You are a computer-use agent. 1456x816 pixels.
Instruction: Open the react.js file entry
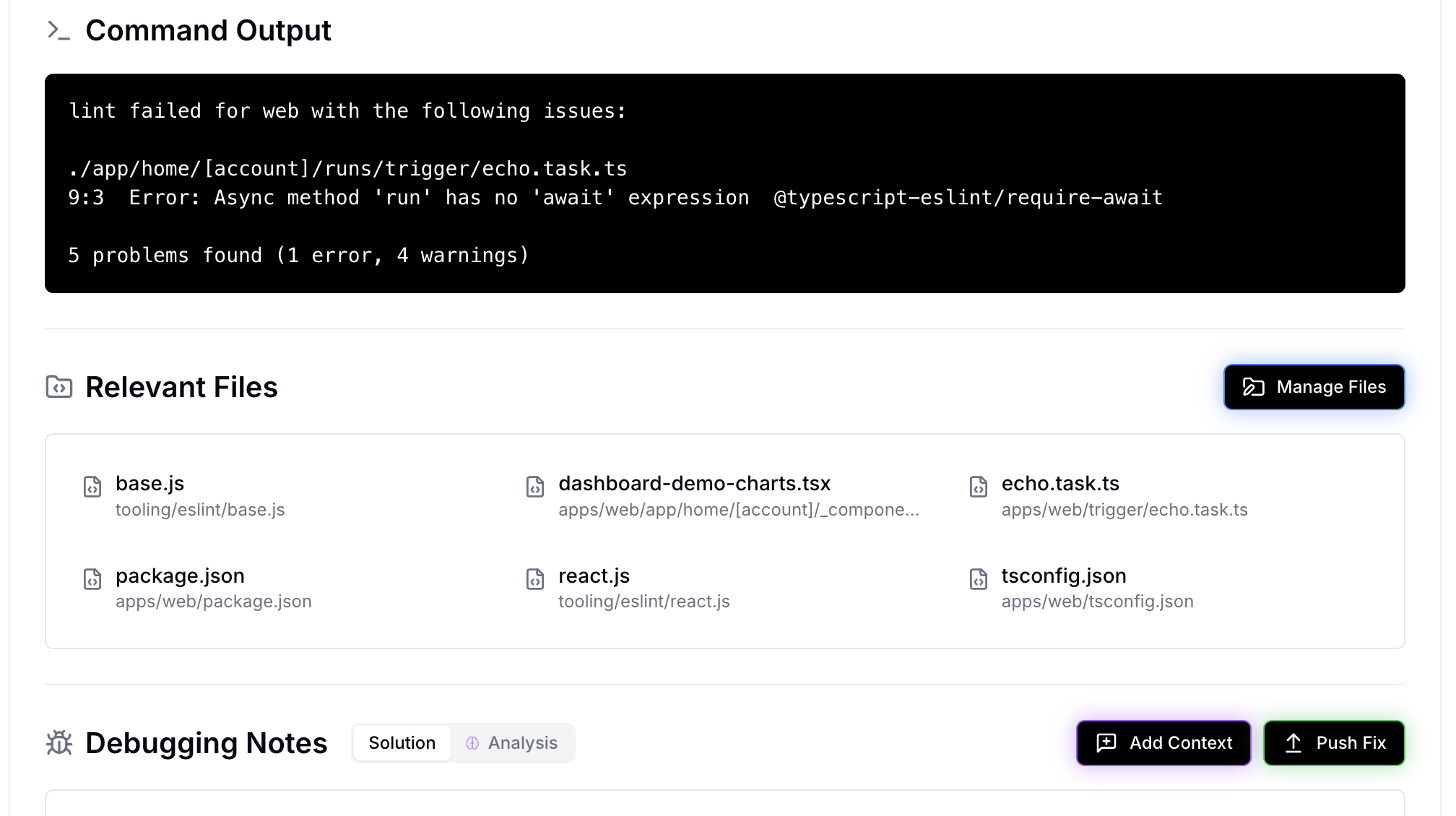coord(628,588)
